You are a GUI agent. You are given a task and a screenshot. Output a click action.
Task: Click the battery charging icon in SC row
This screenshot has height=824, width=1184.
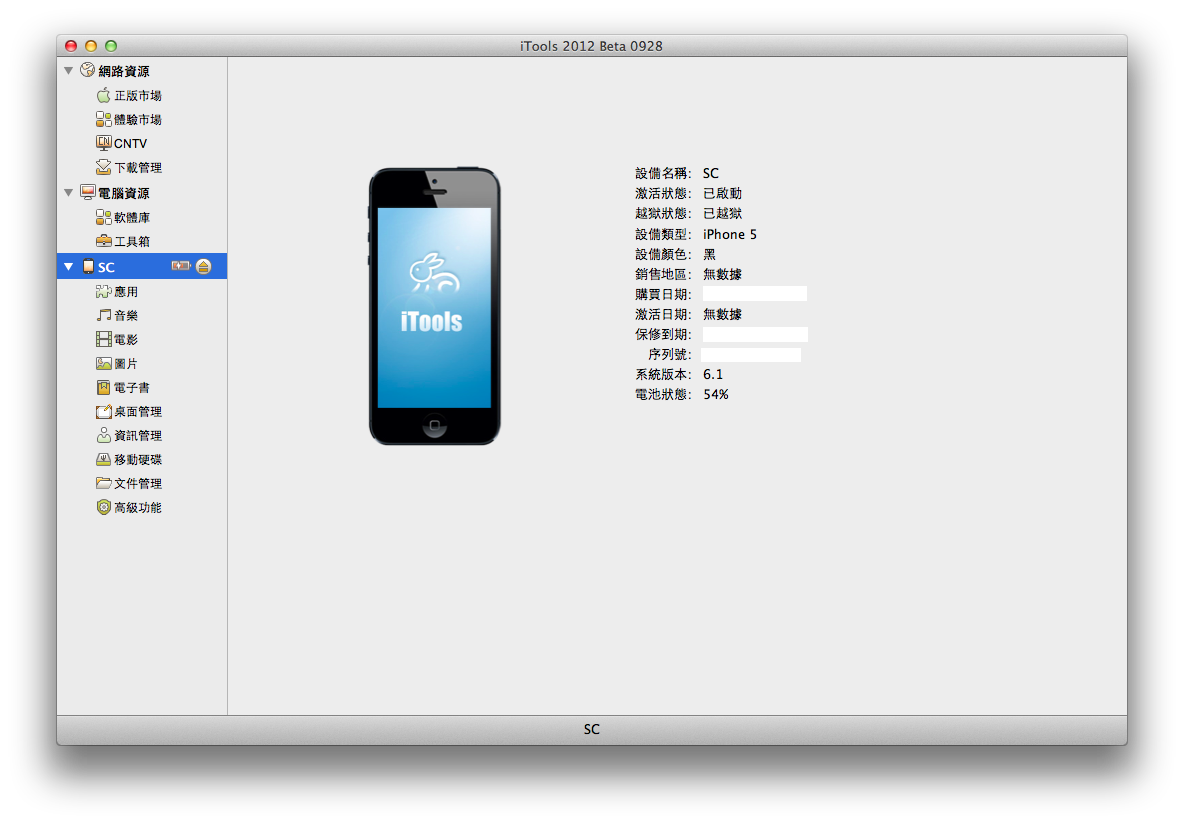[181, 266]
